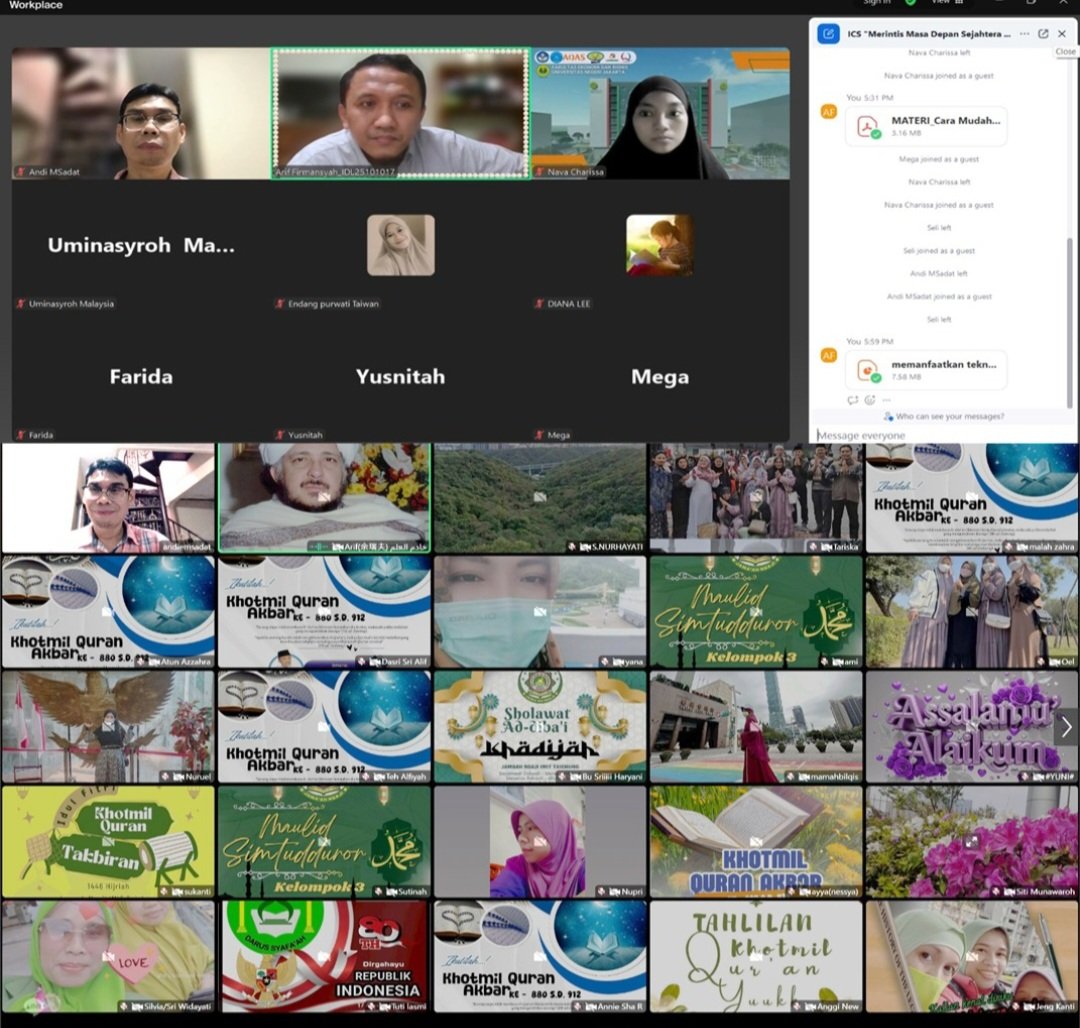Open the MATERI_Cara Mudah PDF file

coord(926,126)
